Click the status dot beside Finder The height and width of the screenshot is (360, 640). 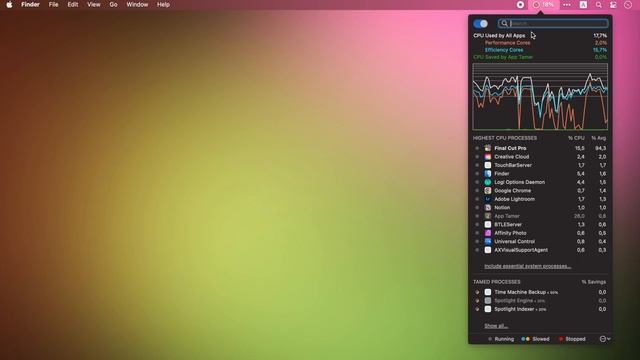477,173
